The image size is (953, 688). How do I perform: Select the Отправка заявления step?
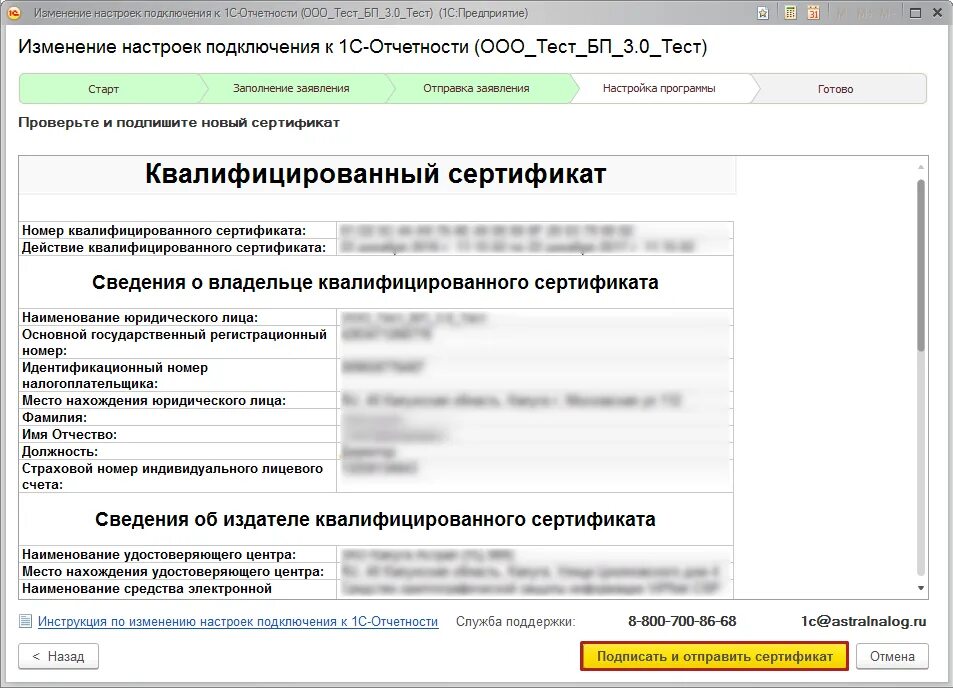coord(476,89)
